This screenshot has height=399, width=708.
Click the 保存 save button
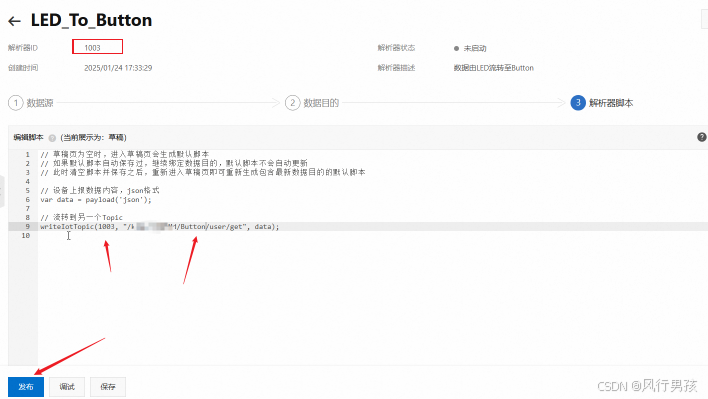click(108, 387)
